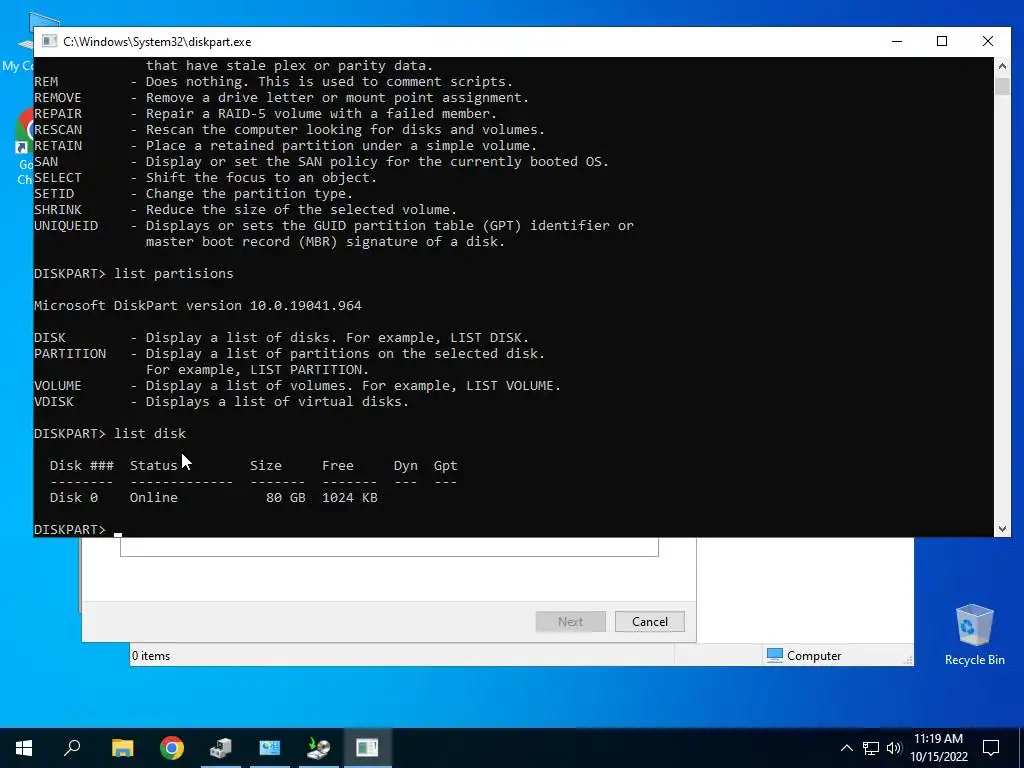Click the SHRINK command line
Viewport: 1024px width, 768px height.
[x=246, y=209]
